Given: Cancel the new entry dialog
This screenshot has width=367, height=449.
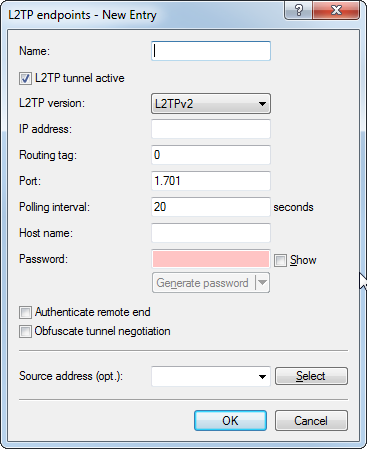Looking at the screenshot, I should (311, 421).
